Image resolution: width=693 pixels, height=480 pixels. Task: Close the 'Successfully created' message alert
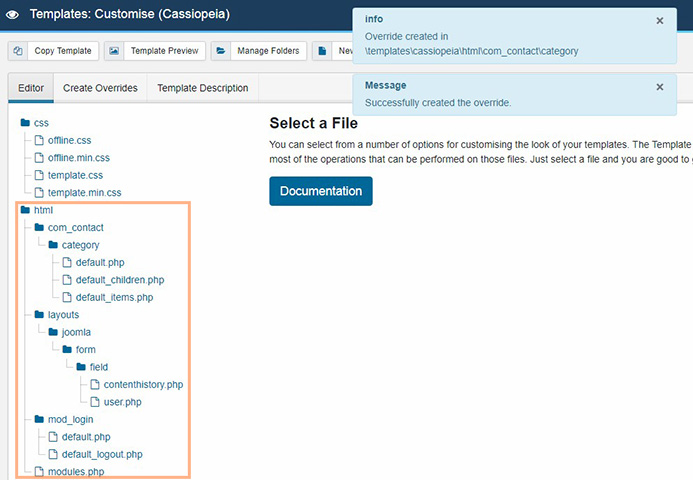coord(659,87)
